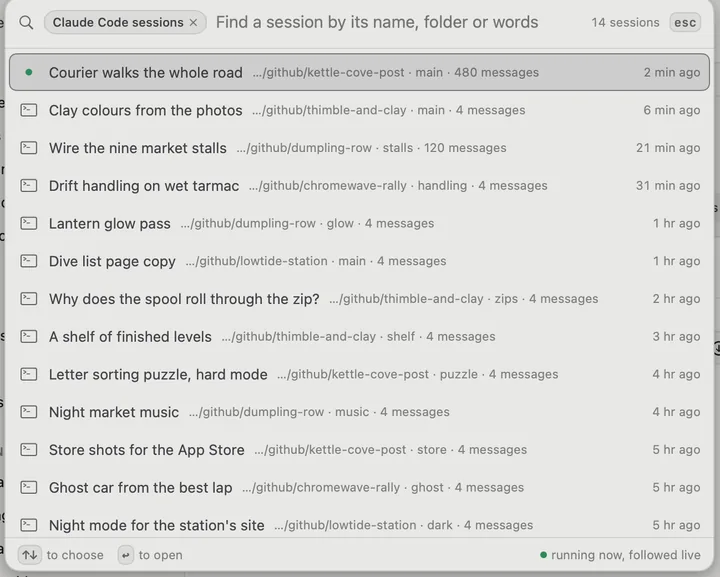The image size is (720, 577).
Task: Open the Wire the nine market stalls session
Action: (x=359, y=148)
